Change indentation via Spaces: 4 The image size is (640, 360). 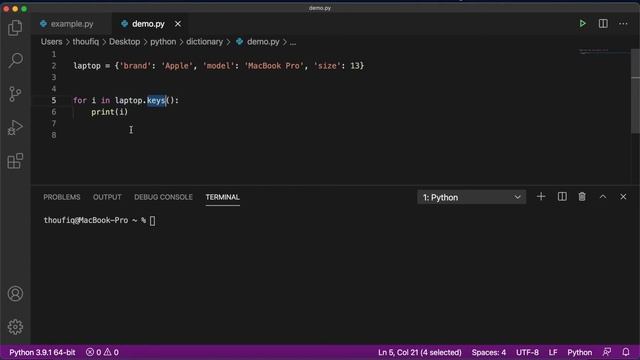pos(489,352)
